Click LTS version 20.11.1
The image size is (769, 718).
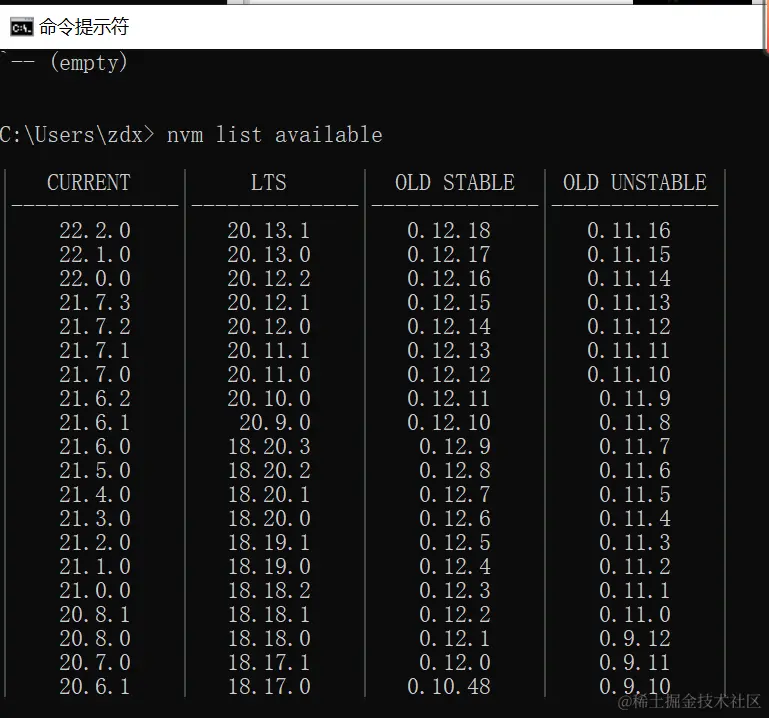[x=269, y=351]
